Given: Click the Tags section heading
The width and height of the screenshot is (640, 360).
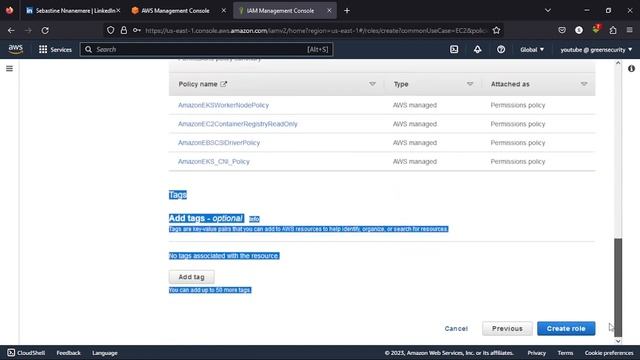Looking at the screenshot, I should (178, 195).
